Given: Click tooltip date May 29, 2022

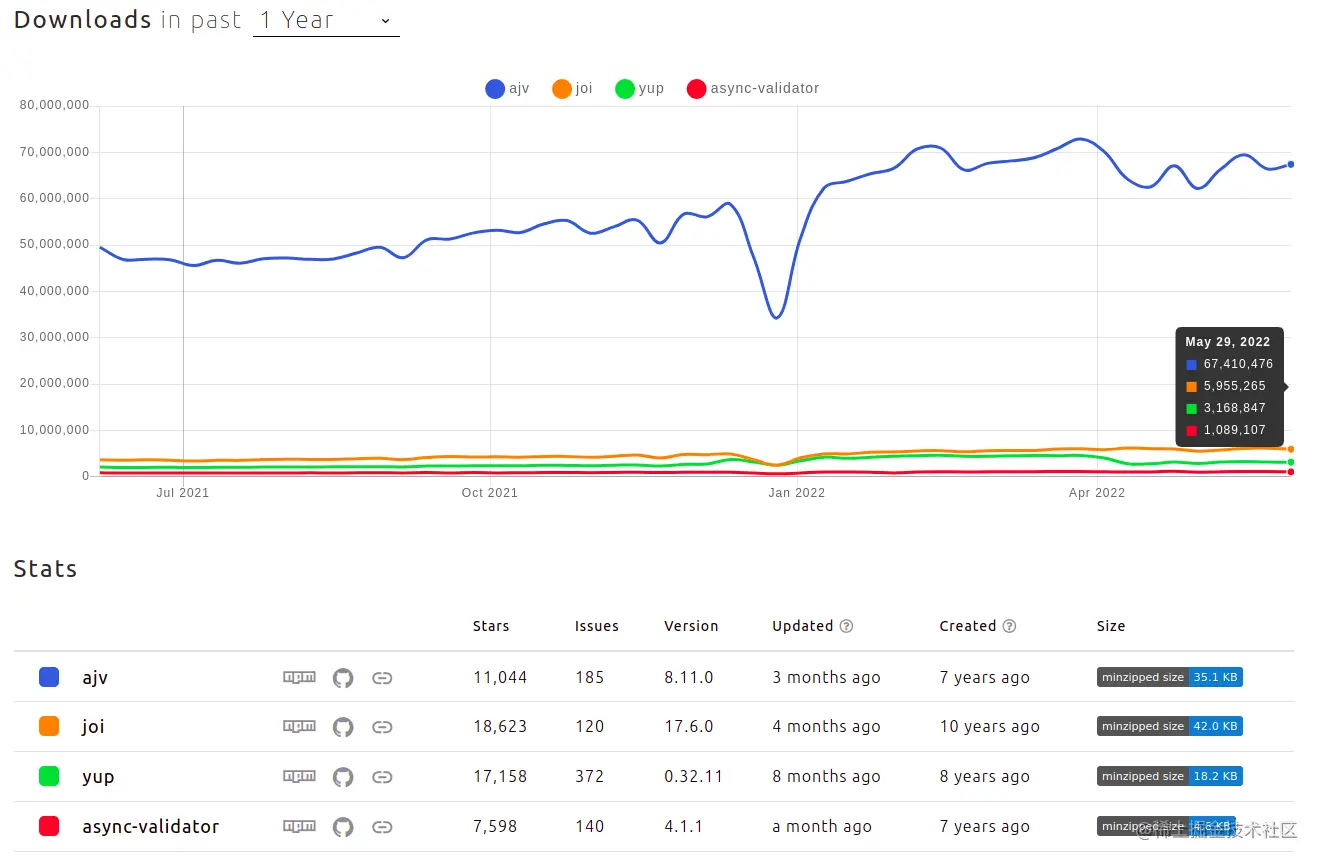Looking at the screenshot, I should [x=1228, y=342].
